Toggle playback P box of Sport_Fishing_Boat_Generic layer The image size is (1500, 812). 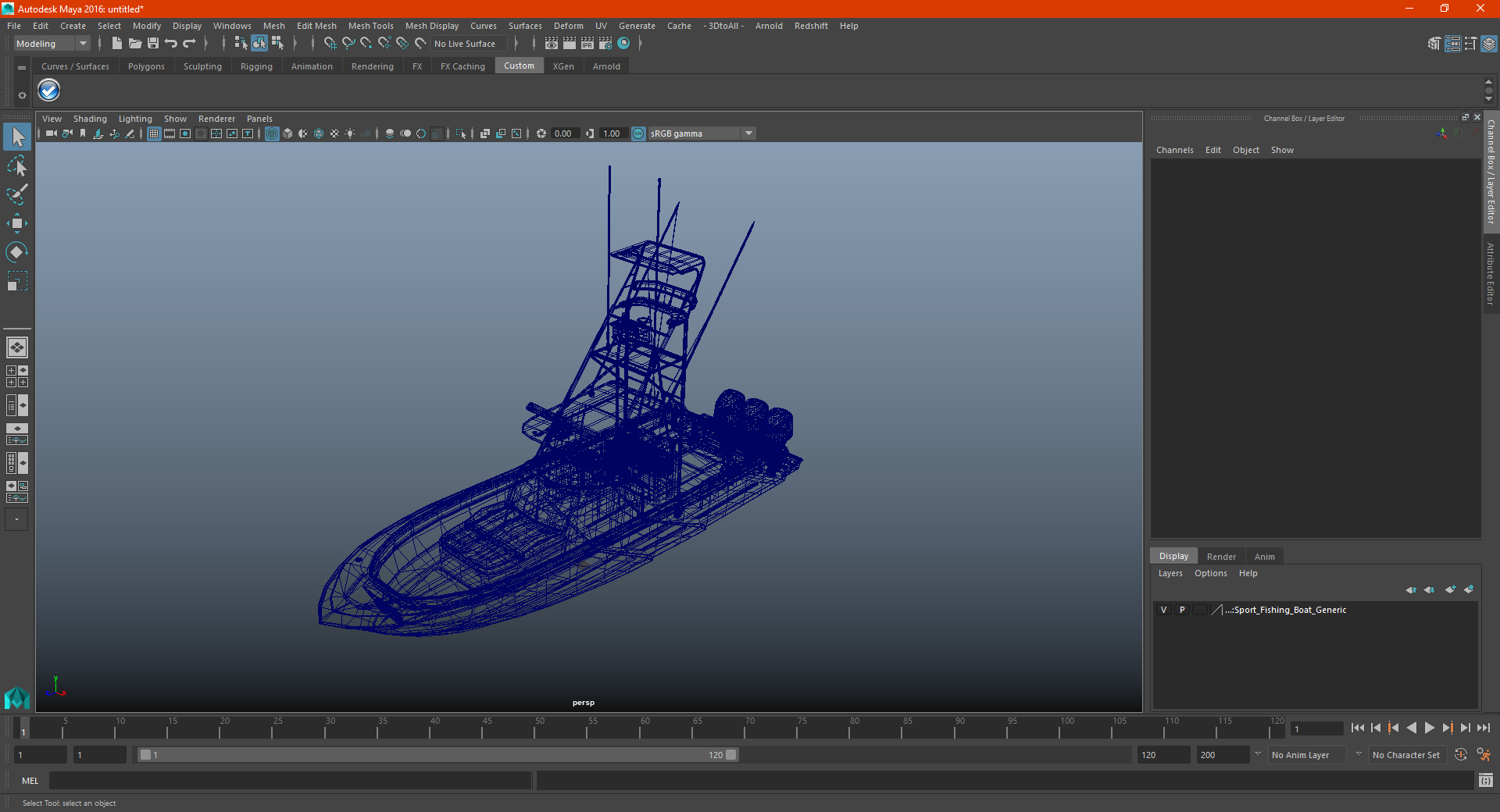[x=1182, y=610]
